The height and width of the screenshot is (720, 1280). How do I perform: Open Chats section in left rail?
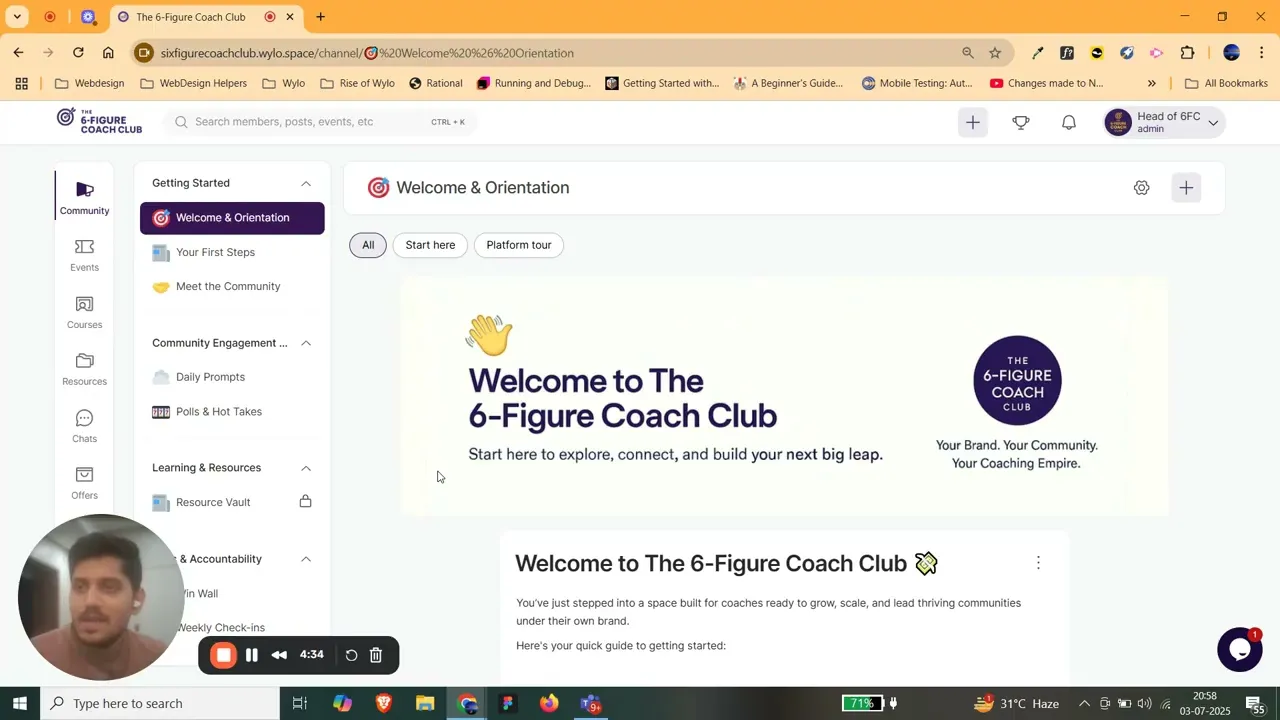(84, 426)
